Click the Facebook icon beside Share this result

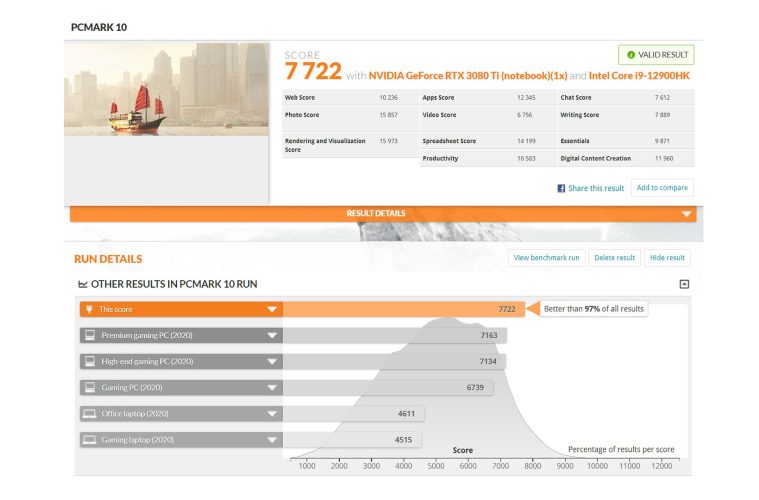[x=561, y=188]
